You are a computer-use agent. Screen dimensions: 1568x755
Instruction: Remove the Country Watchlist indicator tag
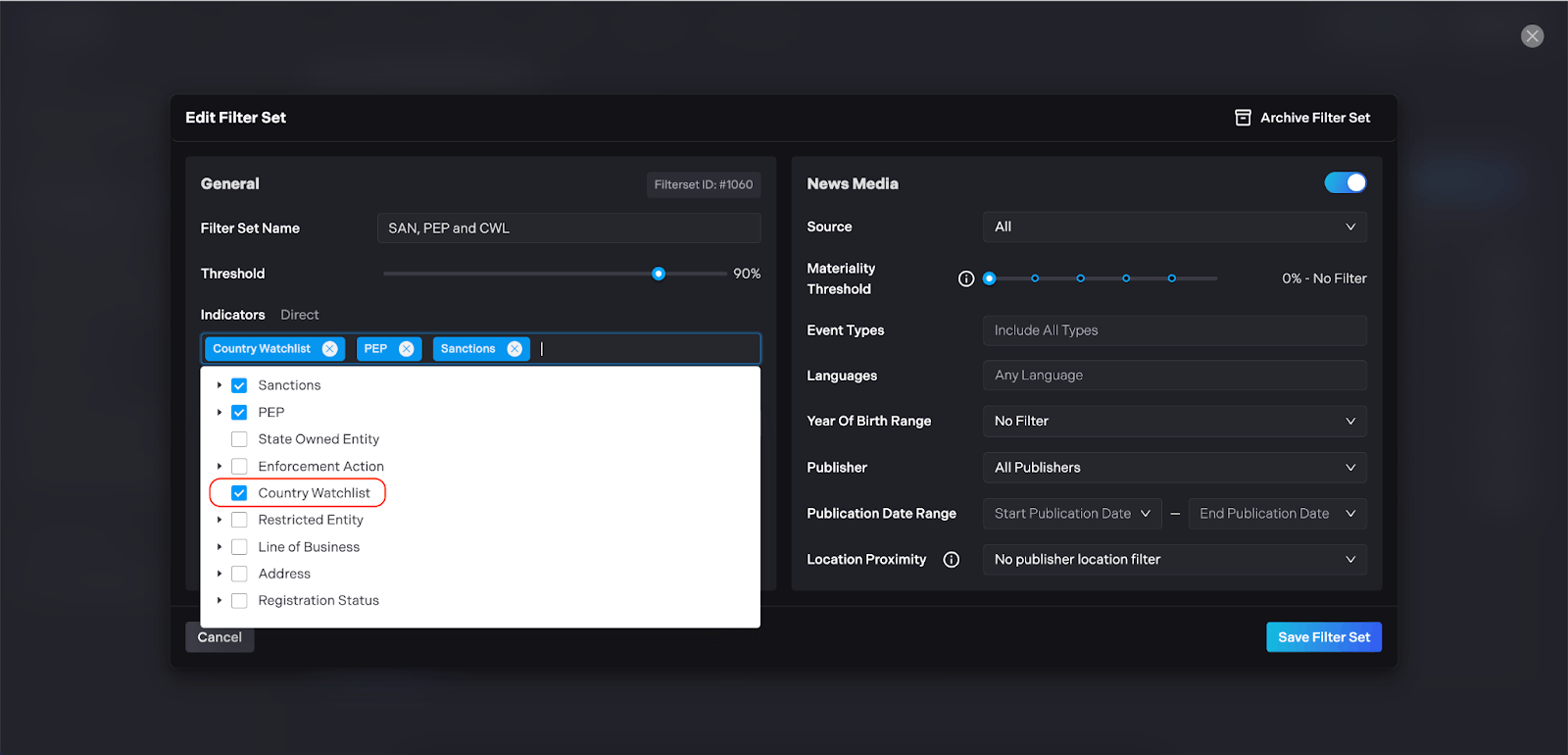(330, 349)
